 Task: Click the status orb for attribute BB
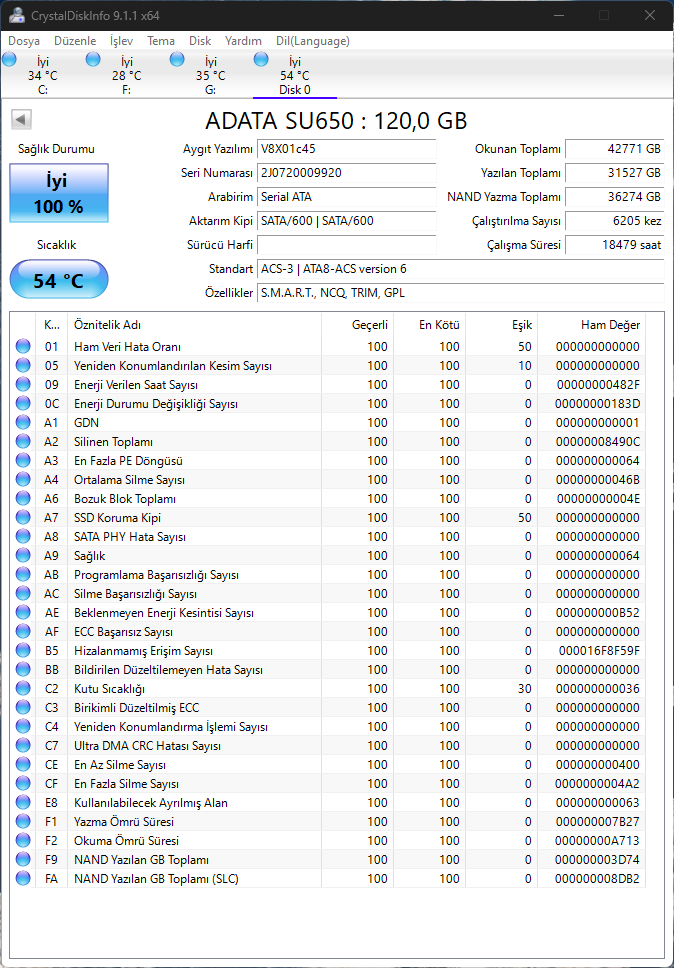23,669
